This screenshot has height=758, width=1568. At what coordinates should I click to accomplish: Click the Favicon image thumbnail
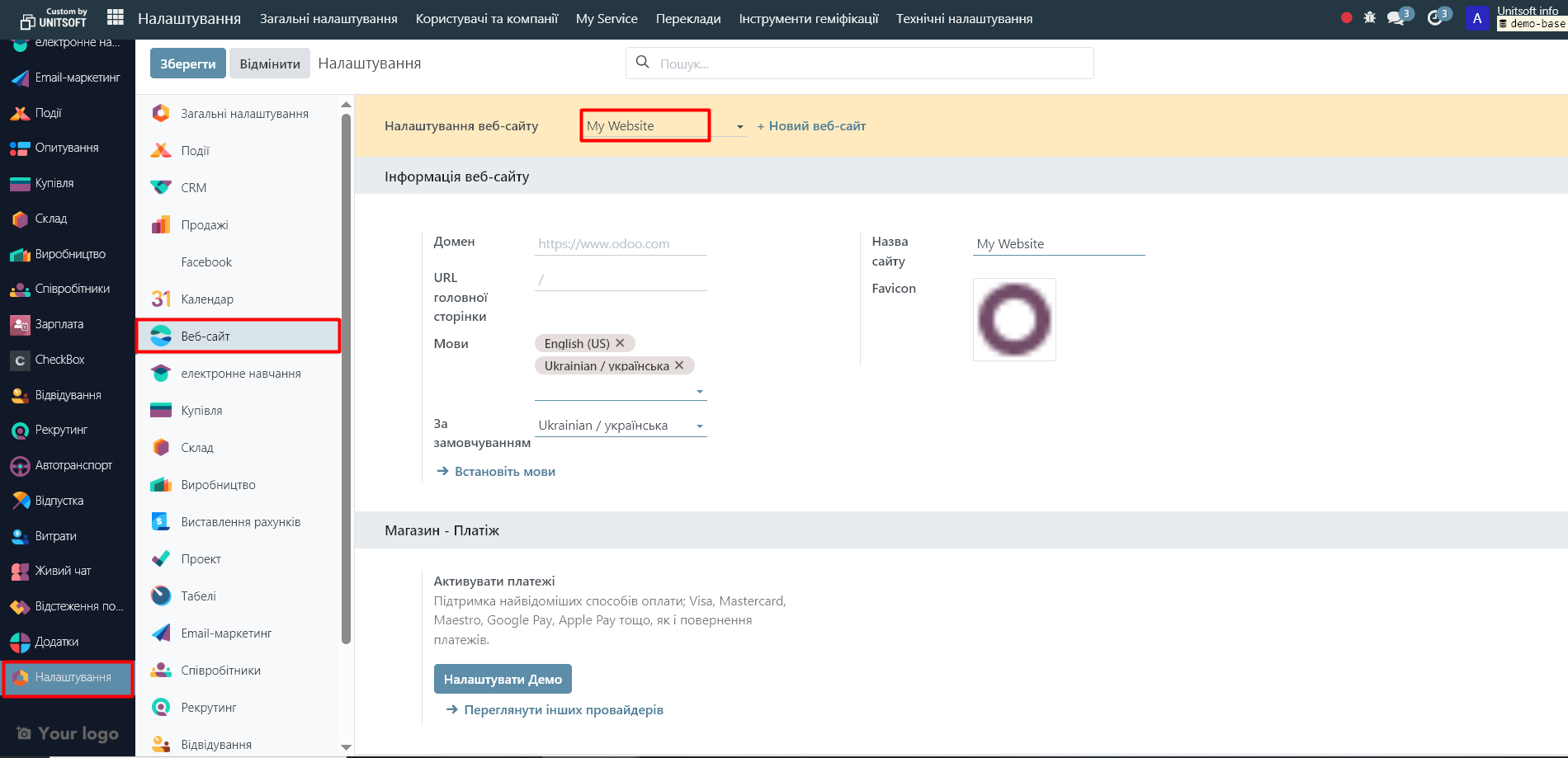click(1014, 320)
